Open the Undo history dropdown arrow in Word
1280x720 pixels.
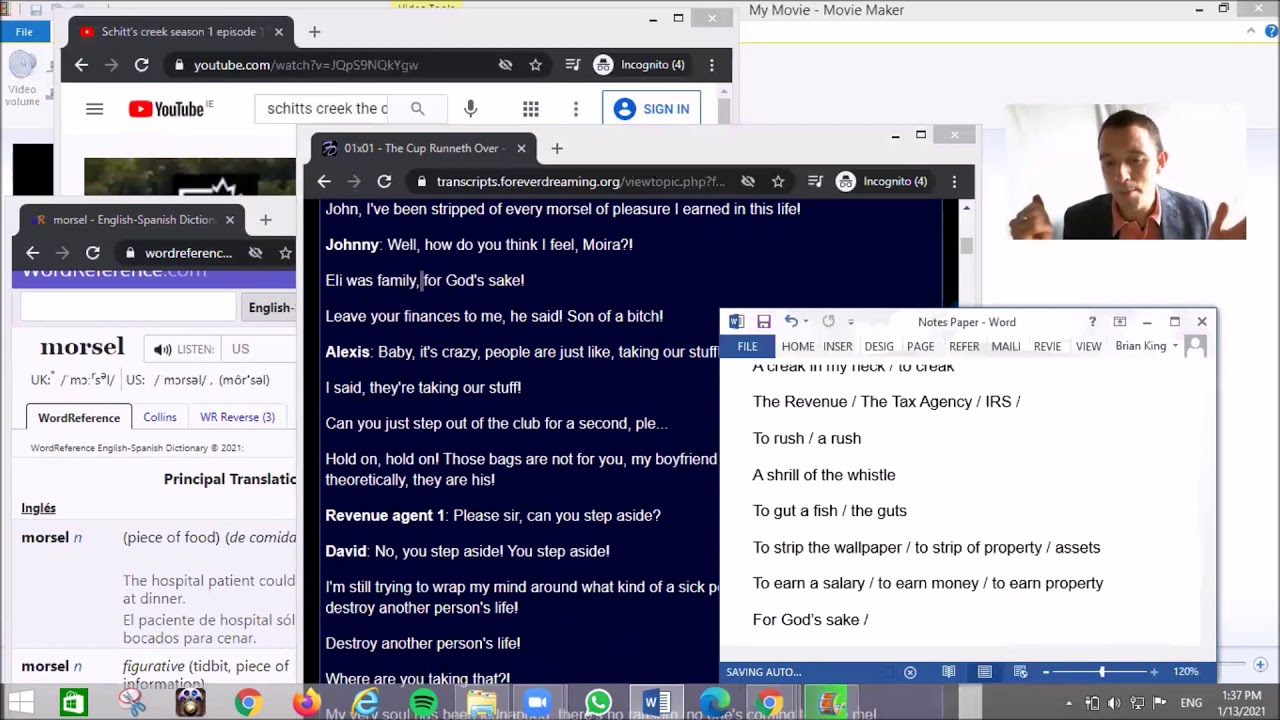pyautogui.click(x=805, y=322)
